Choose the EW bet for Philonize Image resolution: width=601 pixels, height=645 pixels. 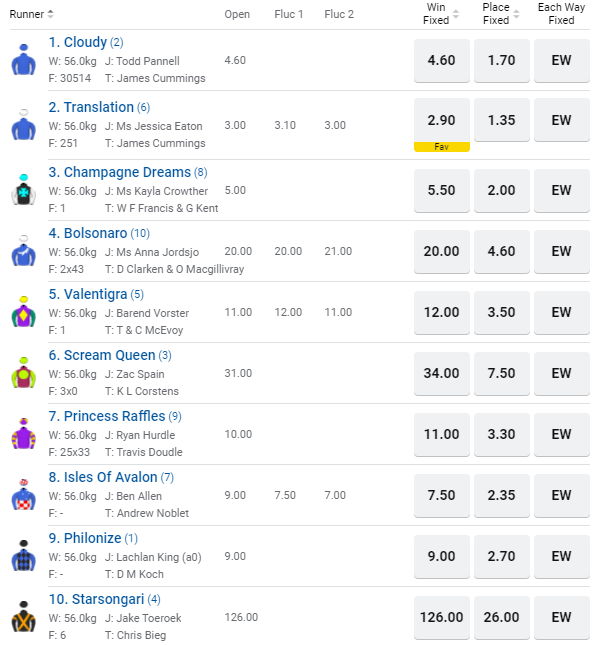click(x=561, y=556)
